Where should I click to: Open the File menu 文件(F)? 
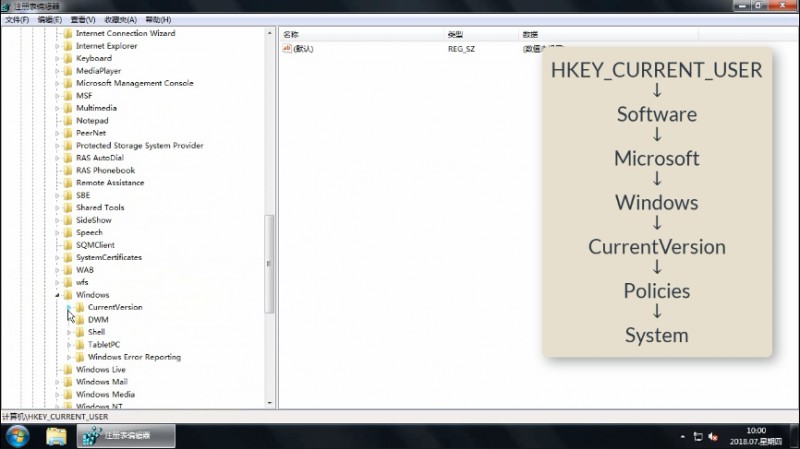point(17,19)
